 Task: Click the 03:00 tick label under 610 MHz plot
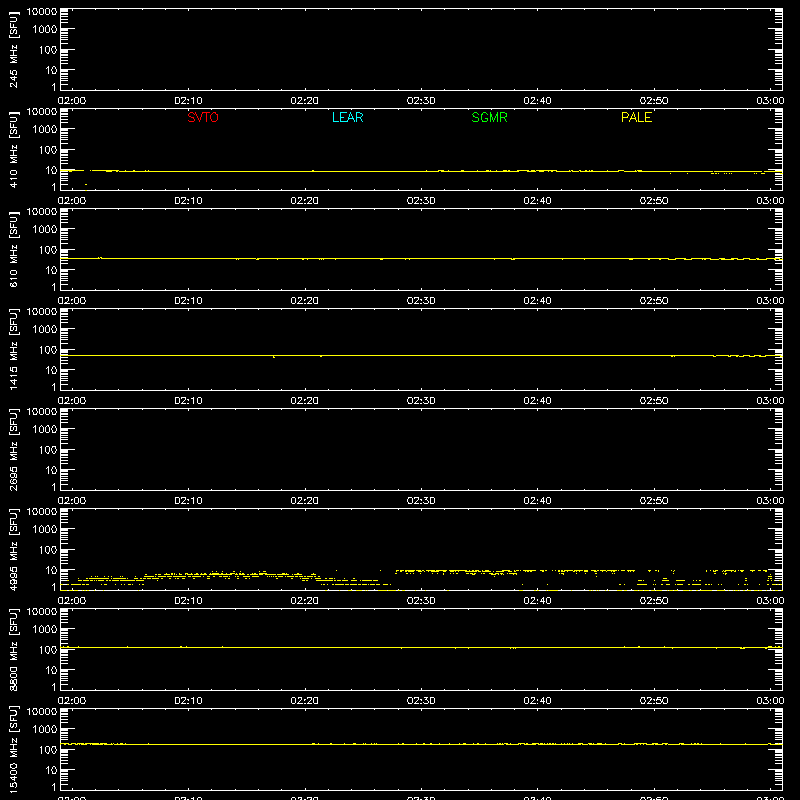(770, 301)
